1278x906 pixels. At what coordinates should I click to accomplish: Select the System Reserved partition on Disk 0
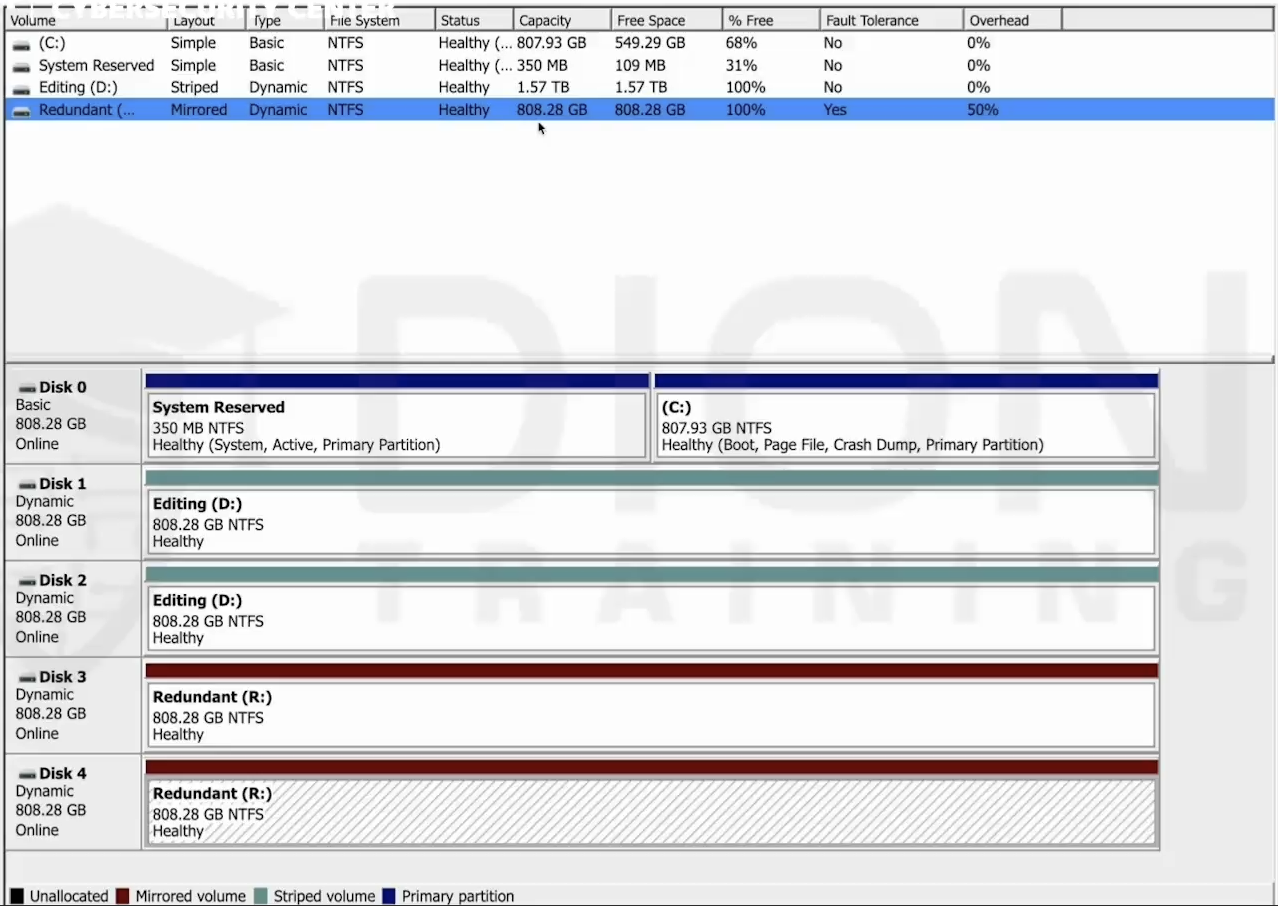397,426
